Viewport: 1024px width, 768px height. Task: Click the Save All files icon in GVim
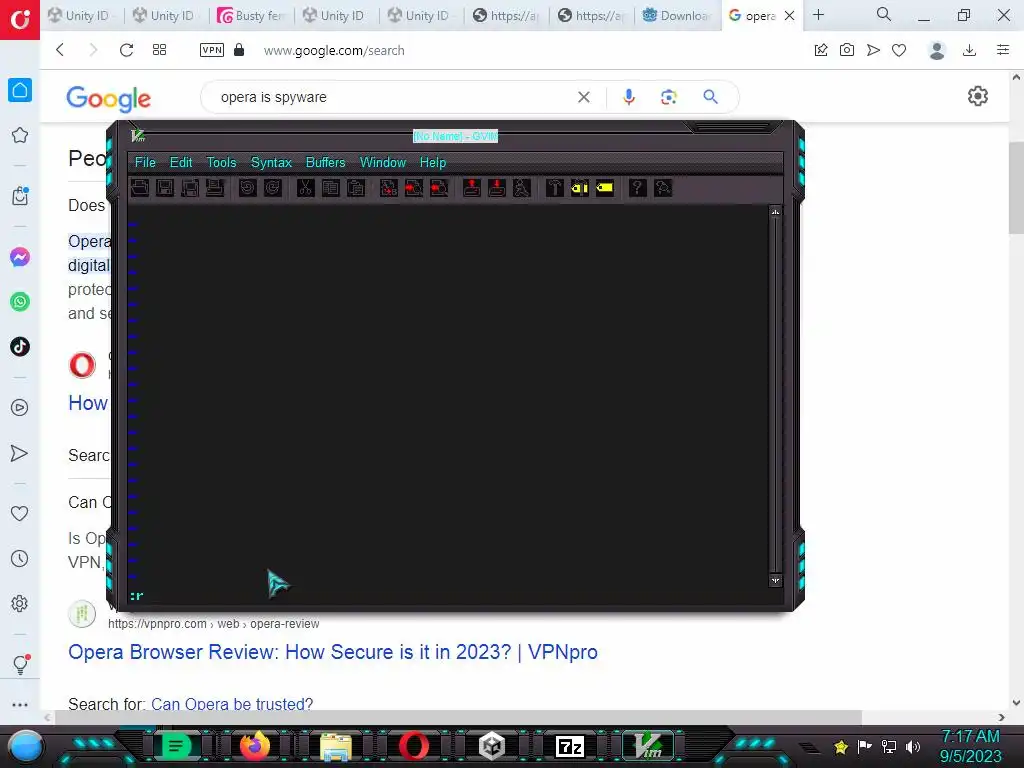(x=190, y=188)
